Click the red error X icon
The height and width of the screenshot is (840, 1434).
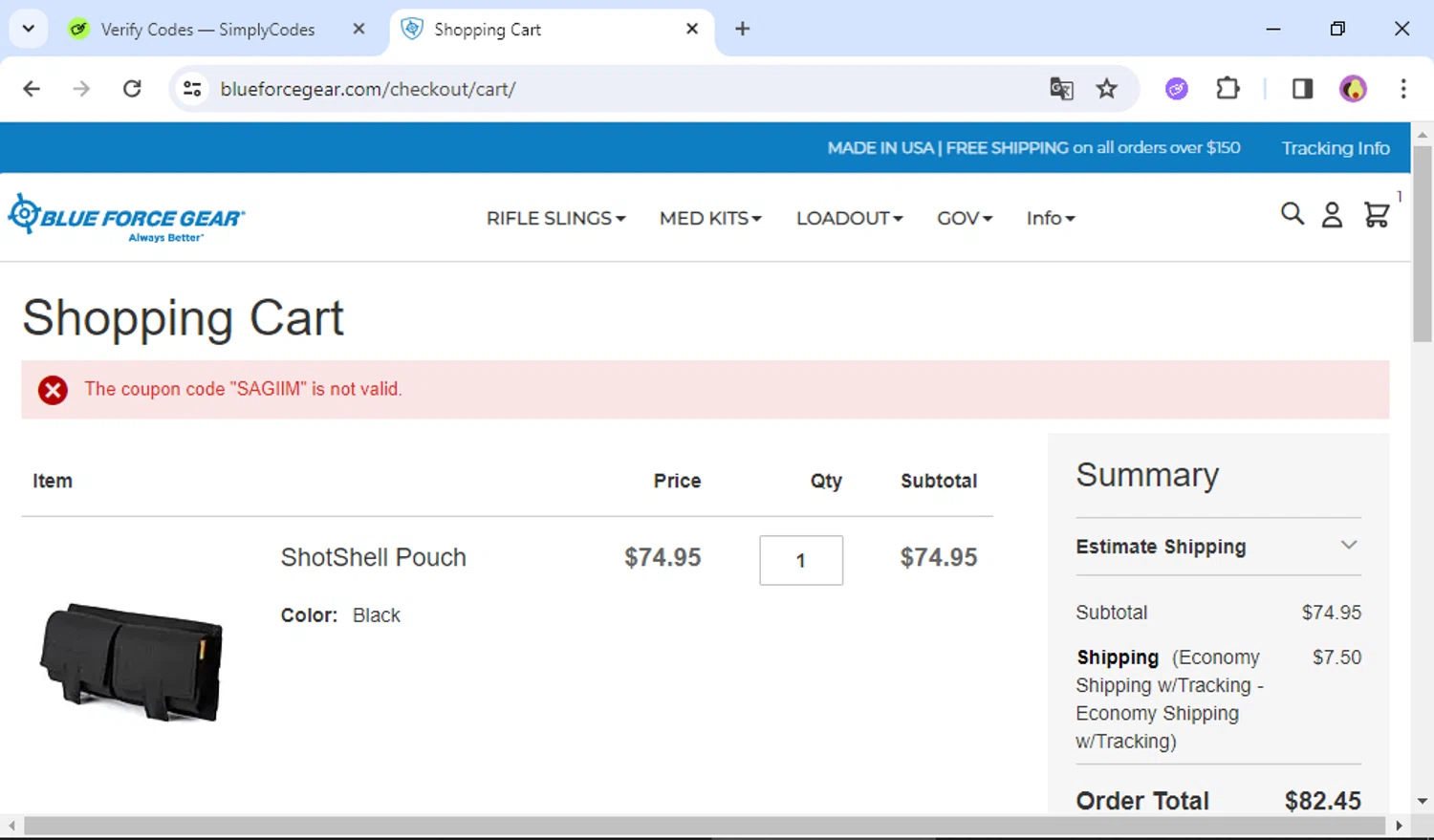53,390
